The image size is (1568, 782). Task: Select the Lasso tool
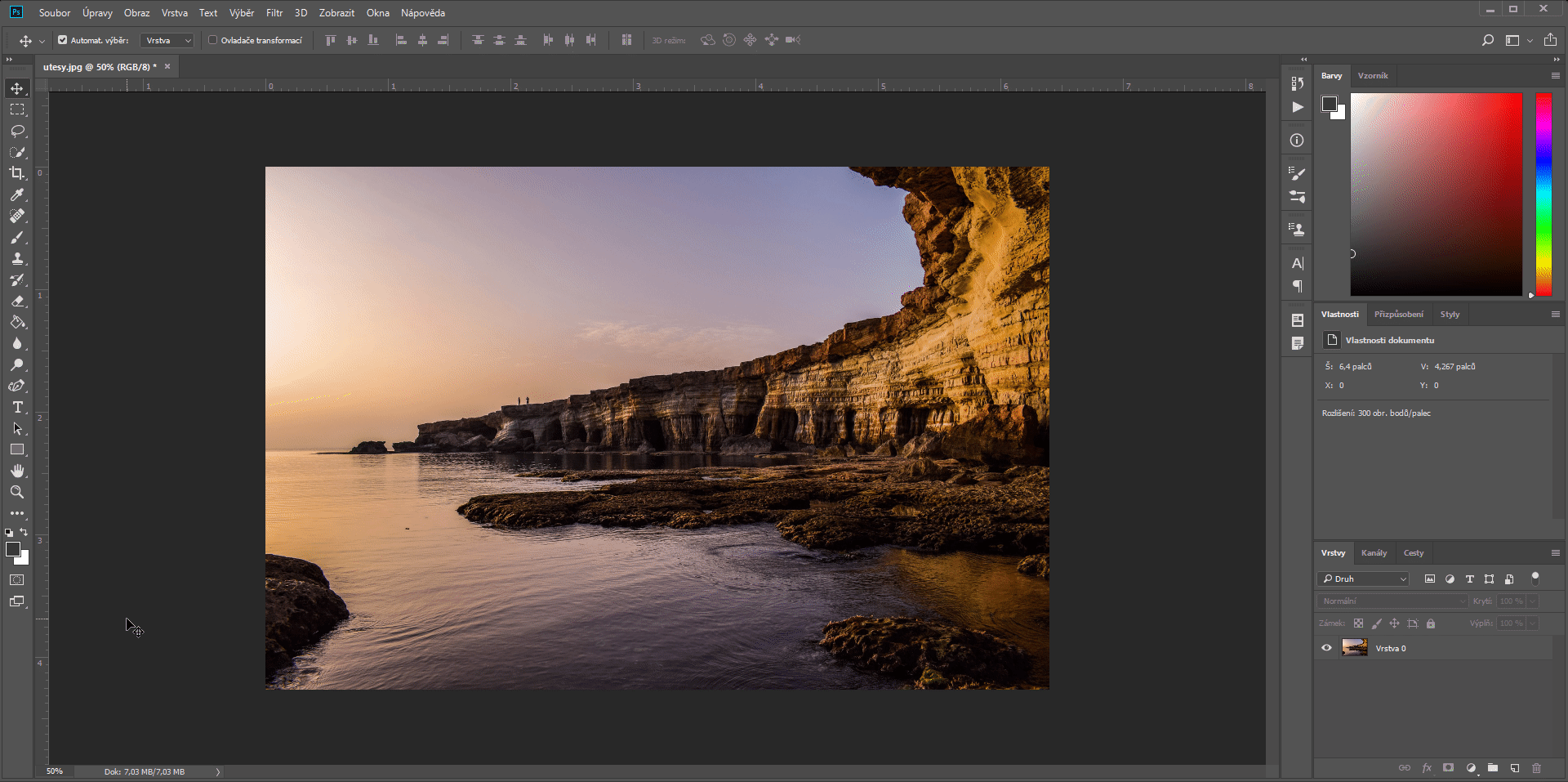click(17, 131)
